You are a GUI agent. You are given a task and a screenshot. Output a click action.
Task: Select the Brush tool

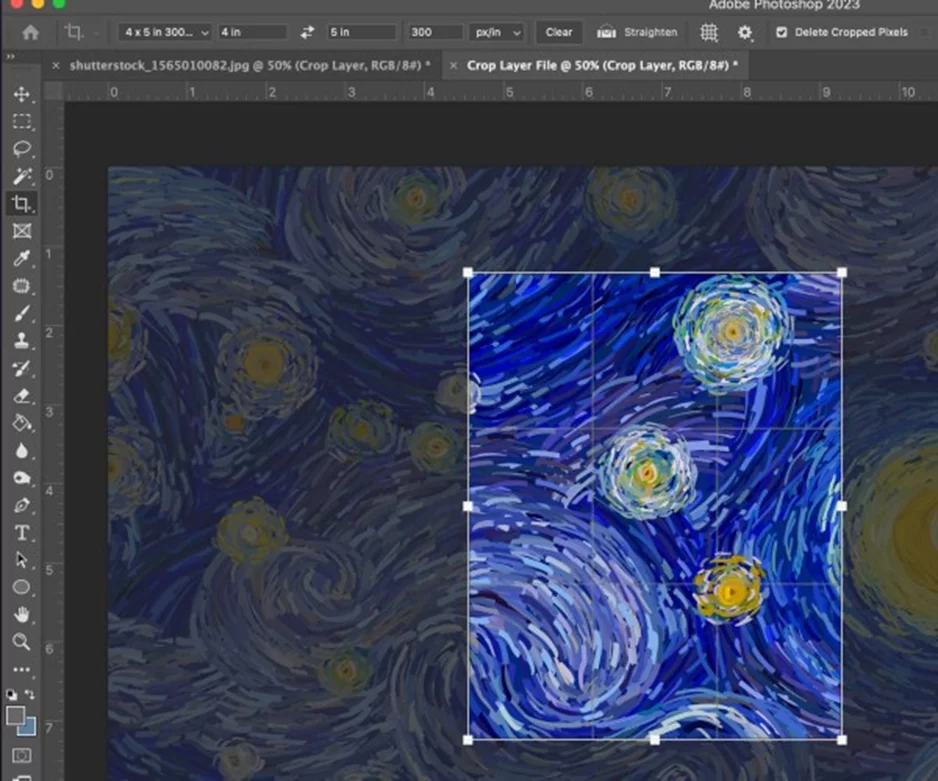pyautogui.click(x=22, y=313)
